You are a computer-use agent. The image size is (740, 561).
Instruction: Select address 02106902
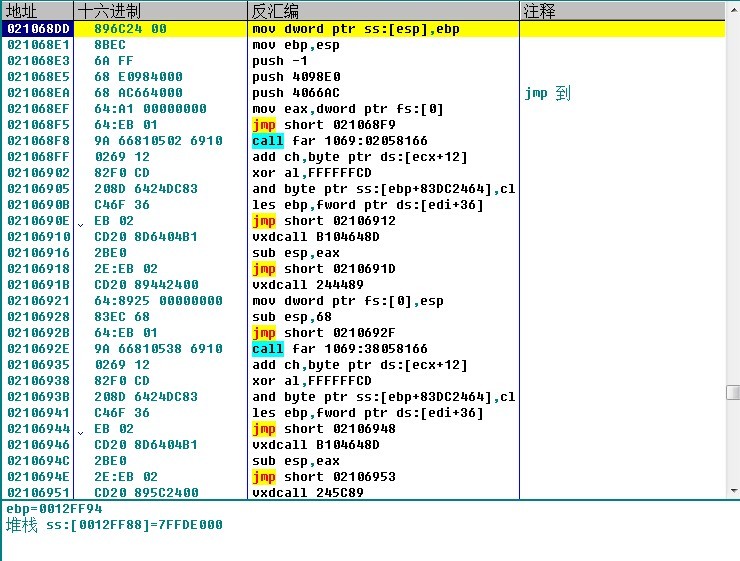tap(38, 173)
